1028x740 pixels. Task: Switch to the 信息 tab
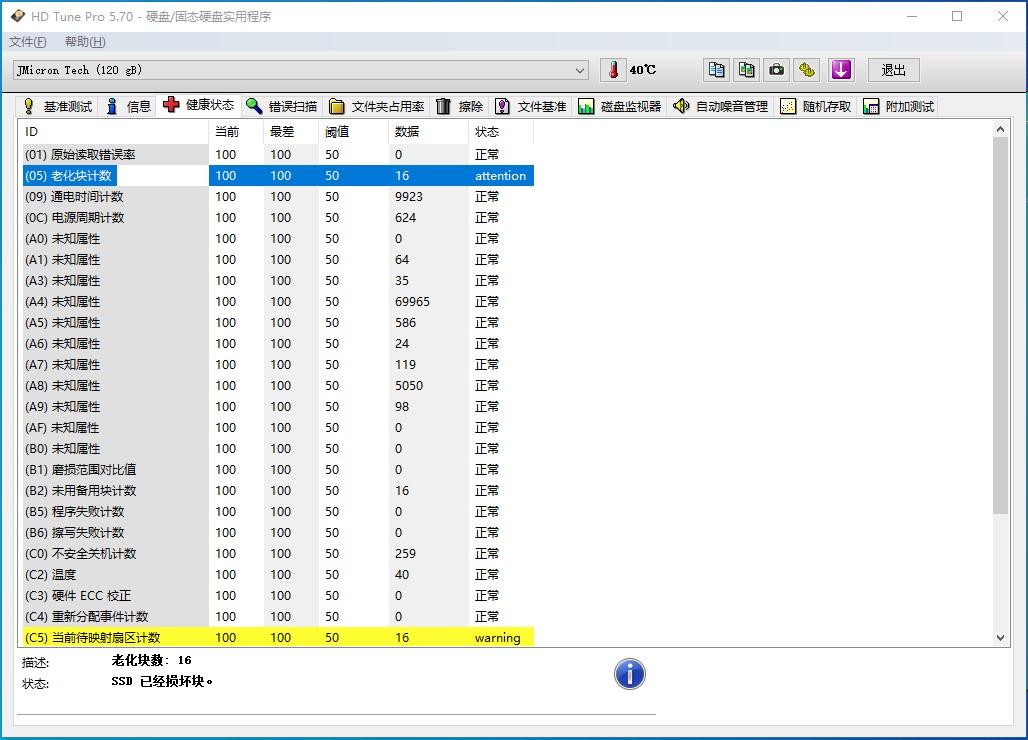coord(128,106)
